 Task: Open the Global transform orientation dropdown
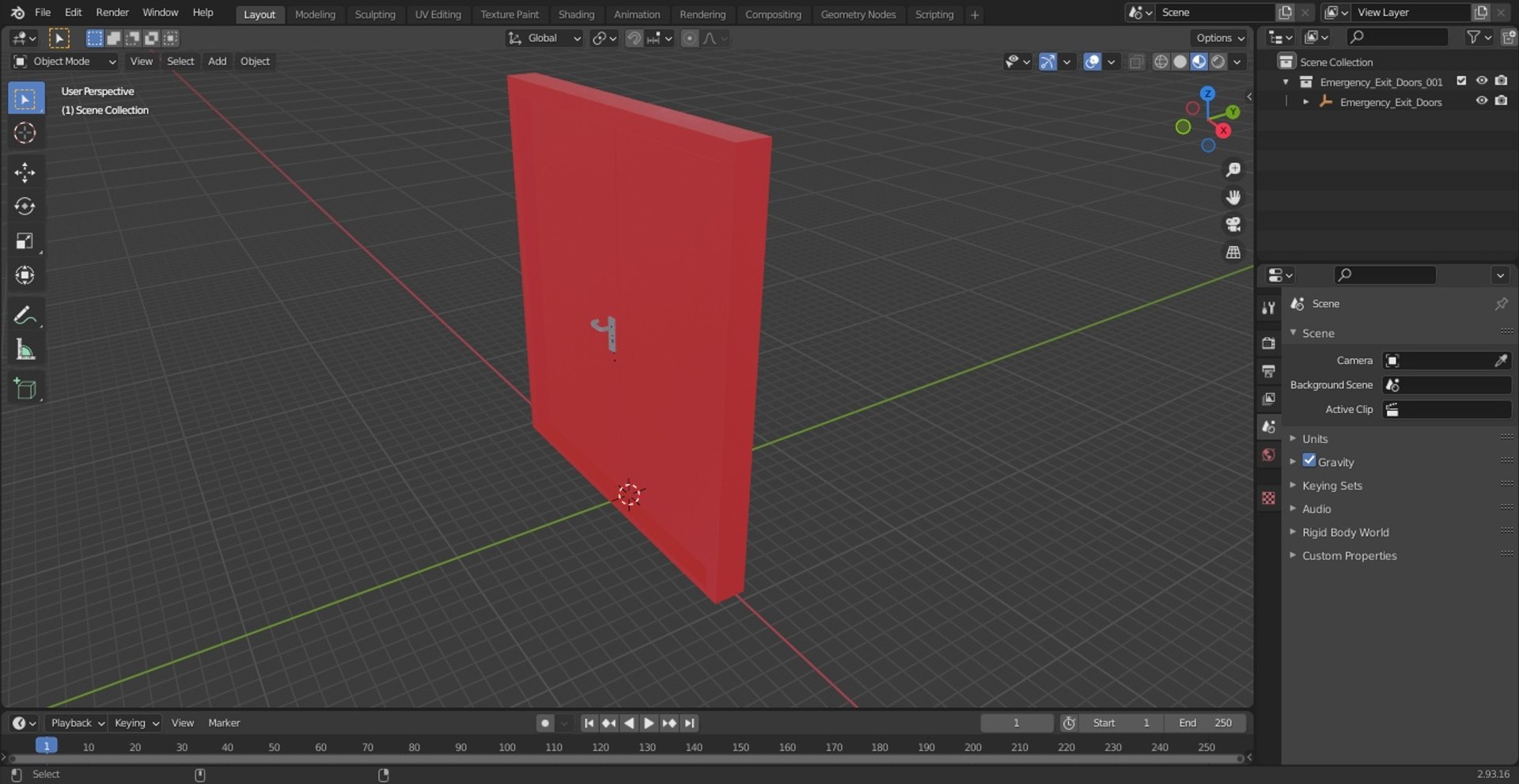pyautogui.click(x=544, y=38)
